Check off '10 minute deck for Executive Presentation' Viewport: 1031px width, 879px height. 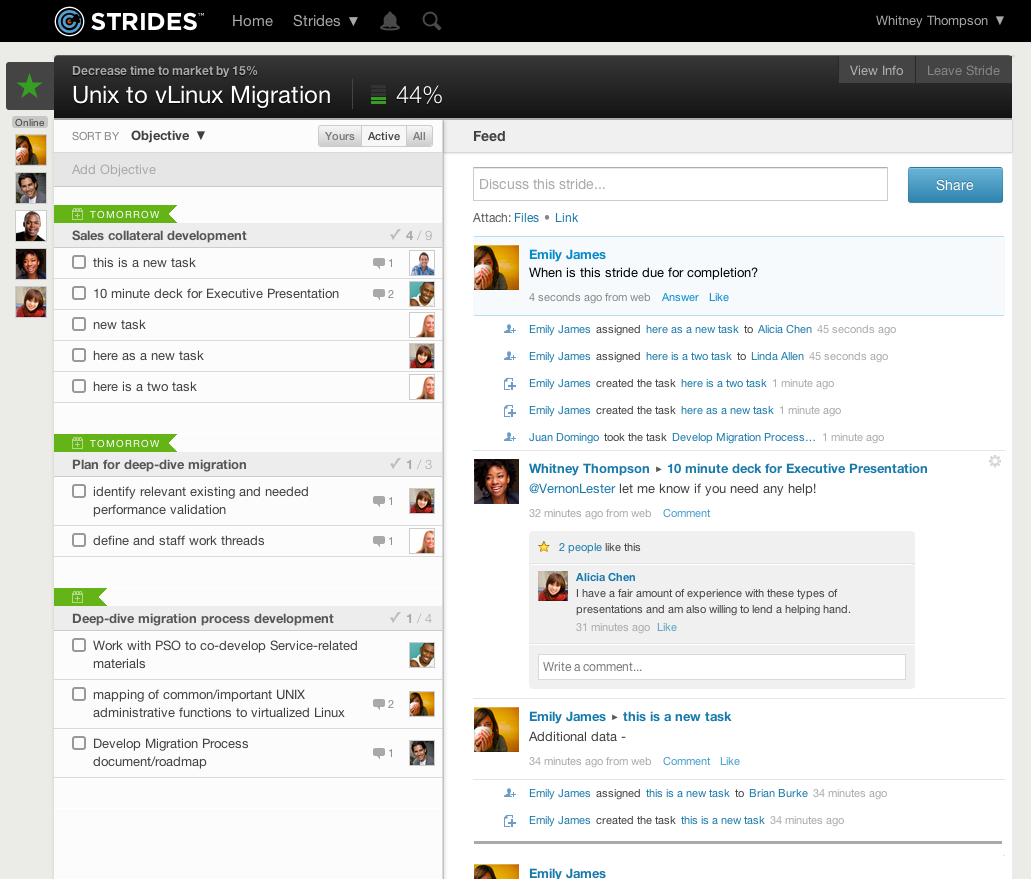coord(79,293)
